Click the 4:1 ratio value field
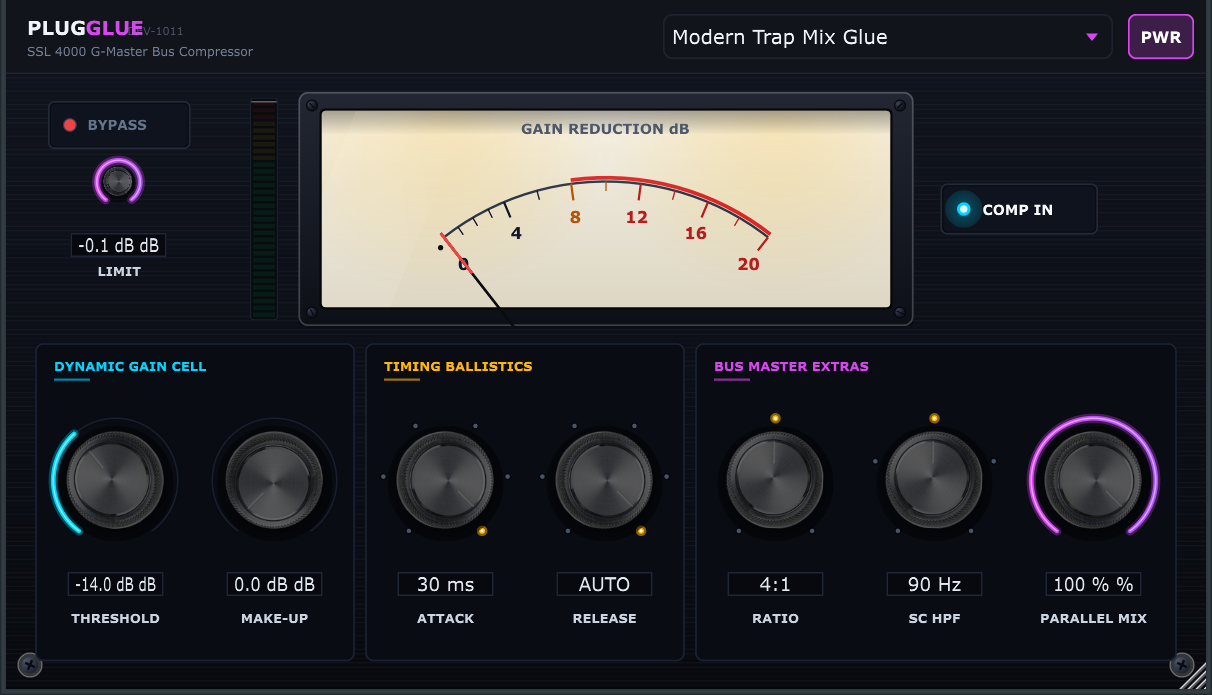1212x695 pixels. click(775, 584)
